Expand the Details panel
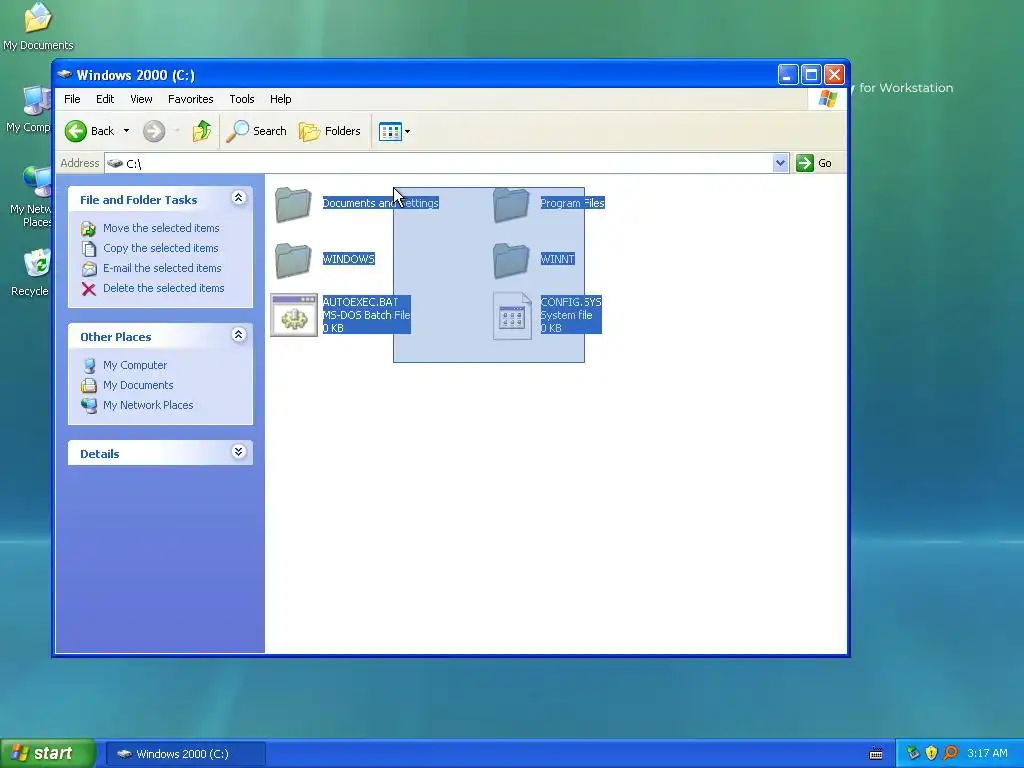 tap(238, 452)
